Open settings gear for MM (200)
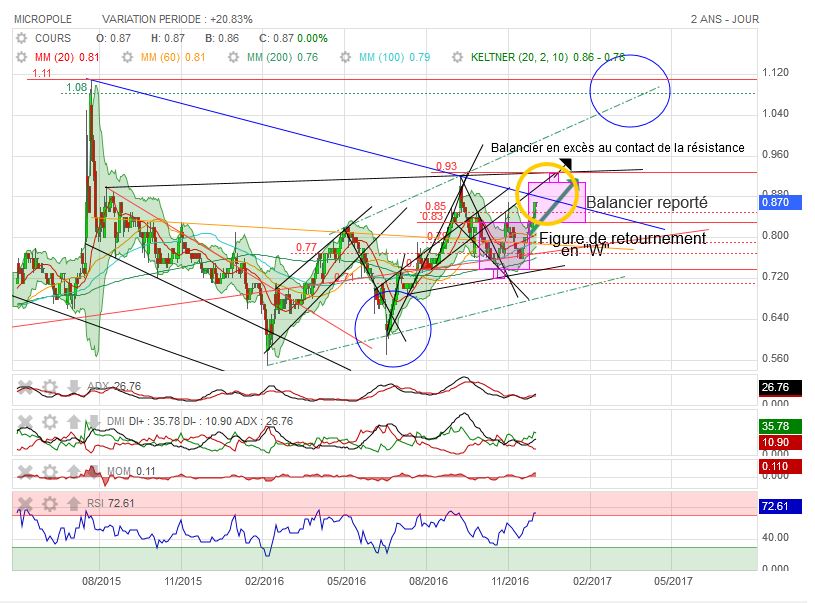This screenshot has width=815, height=603. (233, 57)
